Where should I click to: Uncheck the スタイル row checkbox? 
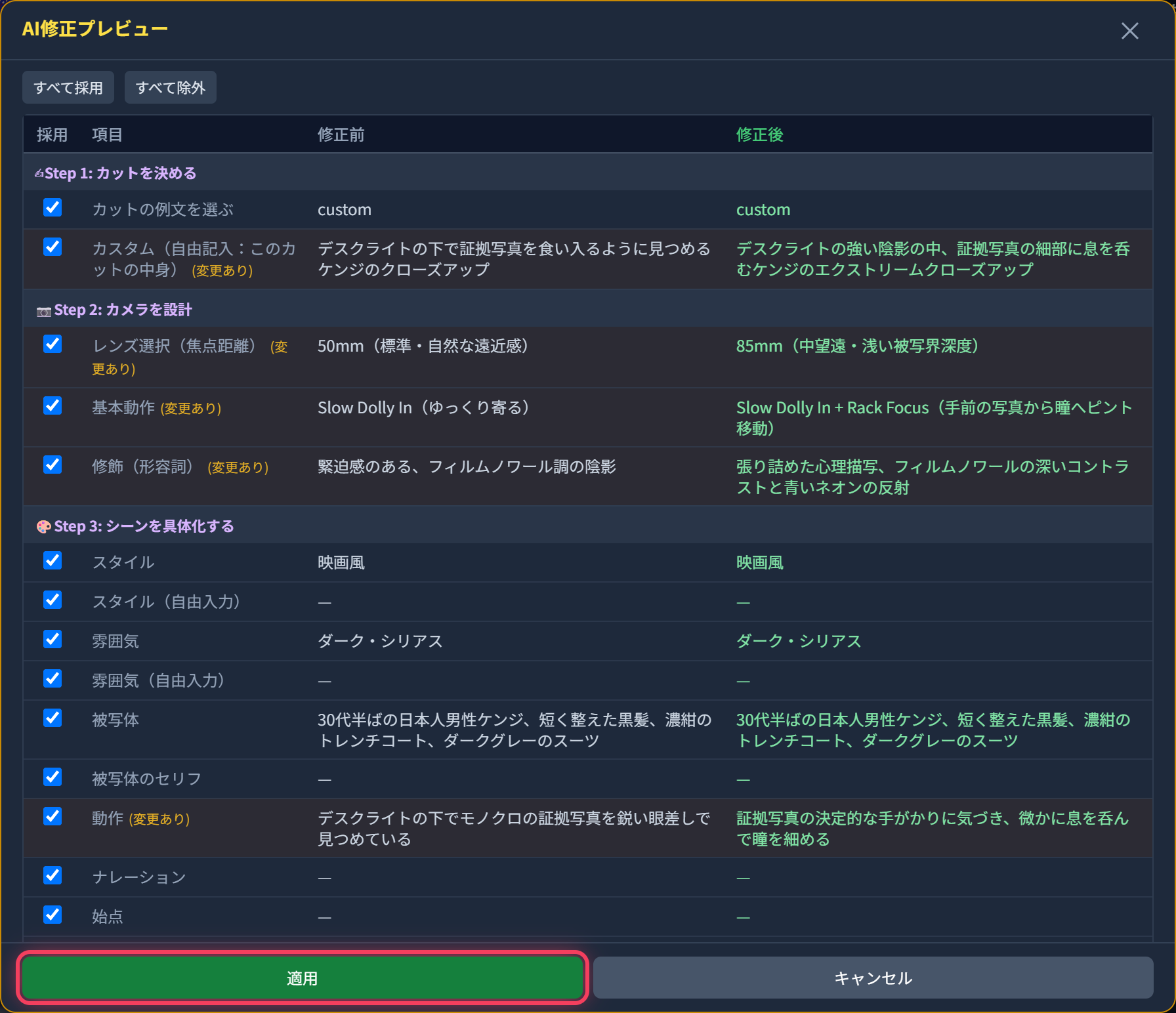click(52, 561)
